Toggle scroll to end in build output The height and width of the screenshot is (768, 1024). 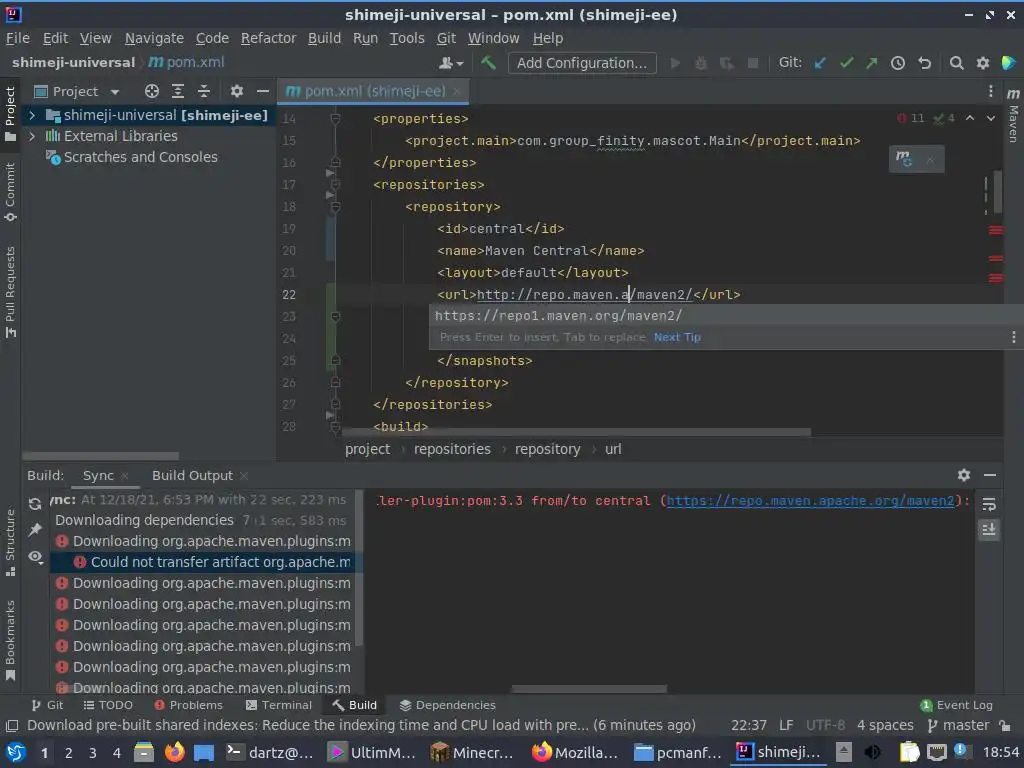989,530
